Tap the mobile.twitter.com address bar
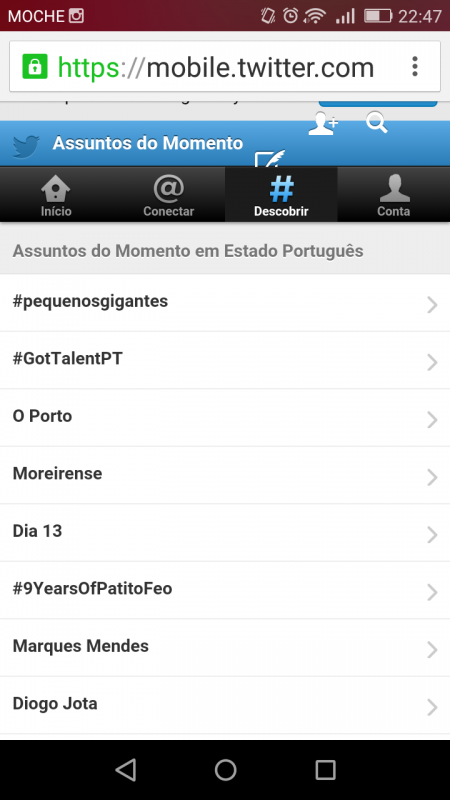The height and width of the screenshot is (800, 450). pos(225,66)
